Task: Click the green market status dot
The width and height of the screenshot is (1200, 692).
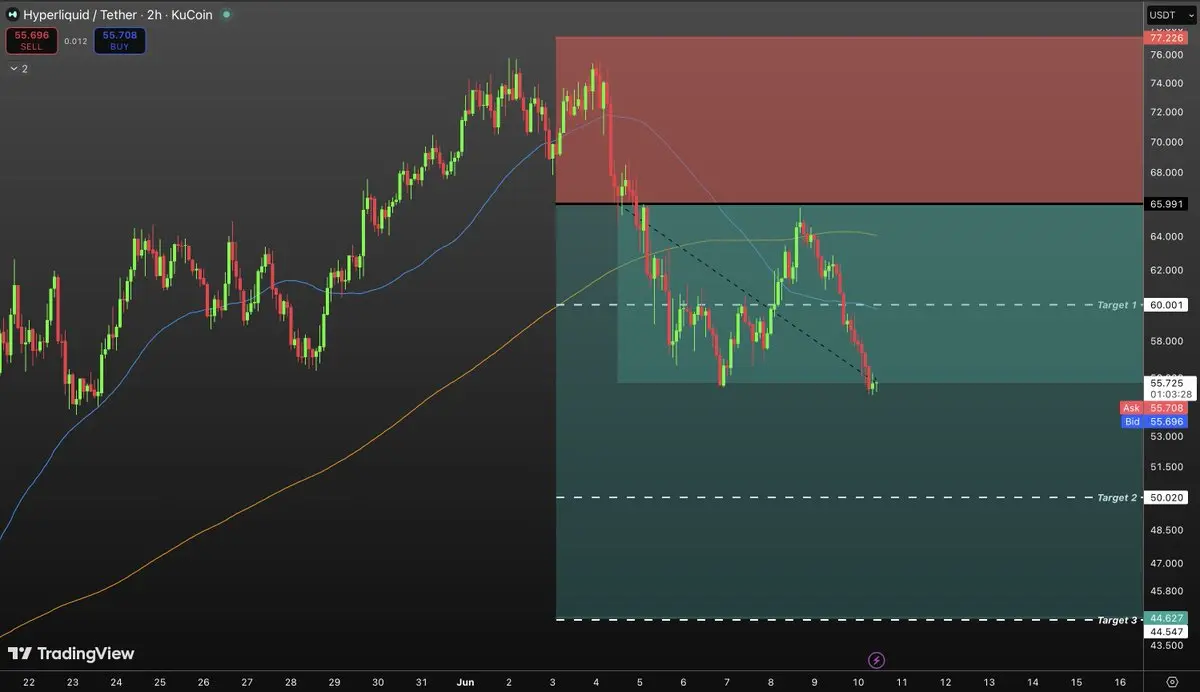Action: 226,15
